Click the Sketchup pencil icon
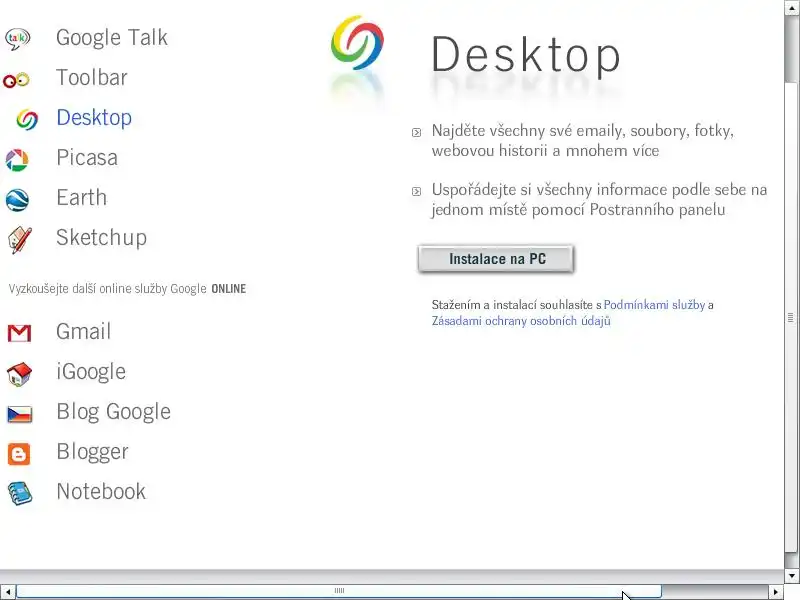This screenshot has height=600, width=800. [x=20, y=240]
